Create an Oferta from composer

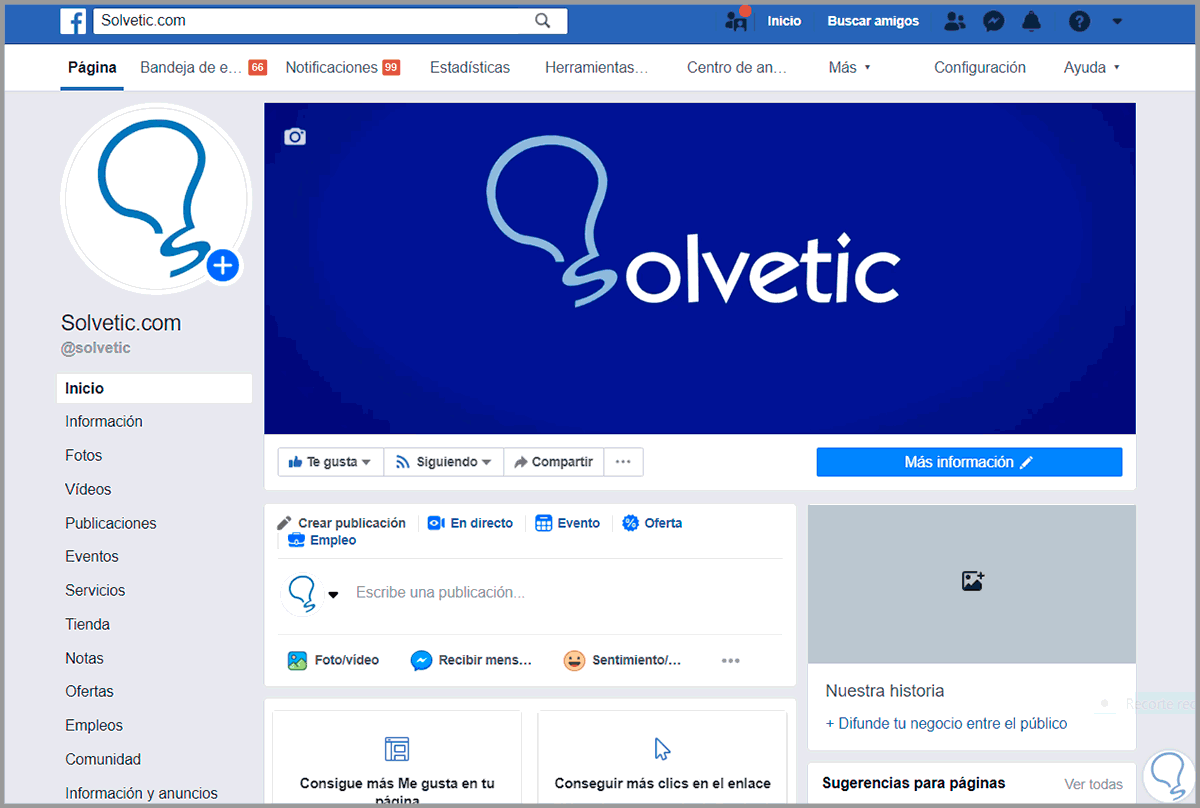click(652, 523)
